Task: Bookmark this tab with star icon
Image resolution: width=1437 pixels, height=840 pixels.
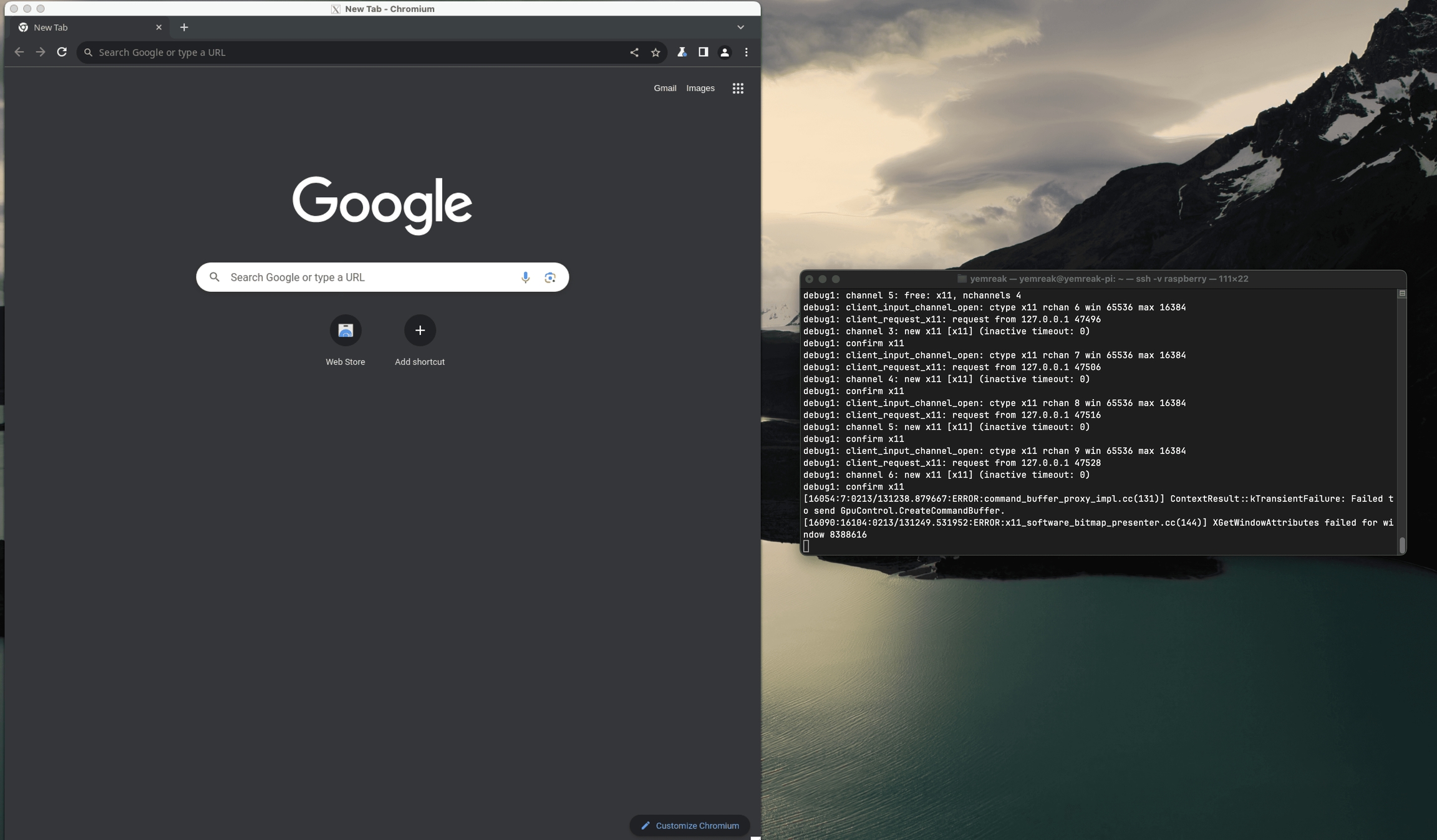Action: point(656,52)
